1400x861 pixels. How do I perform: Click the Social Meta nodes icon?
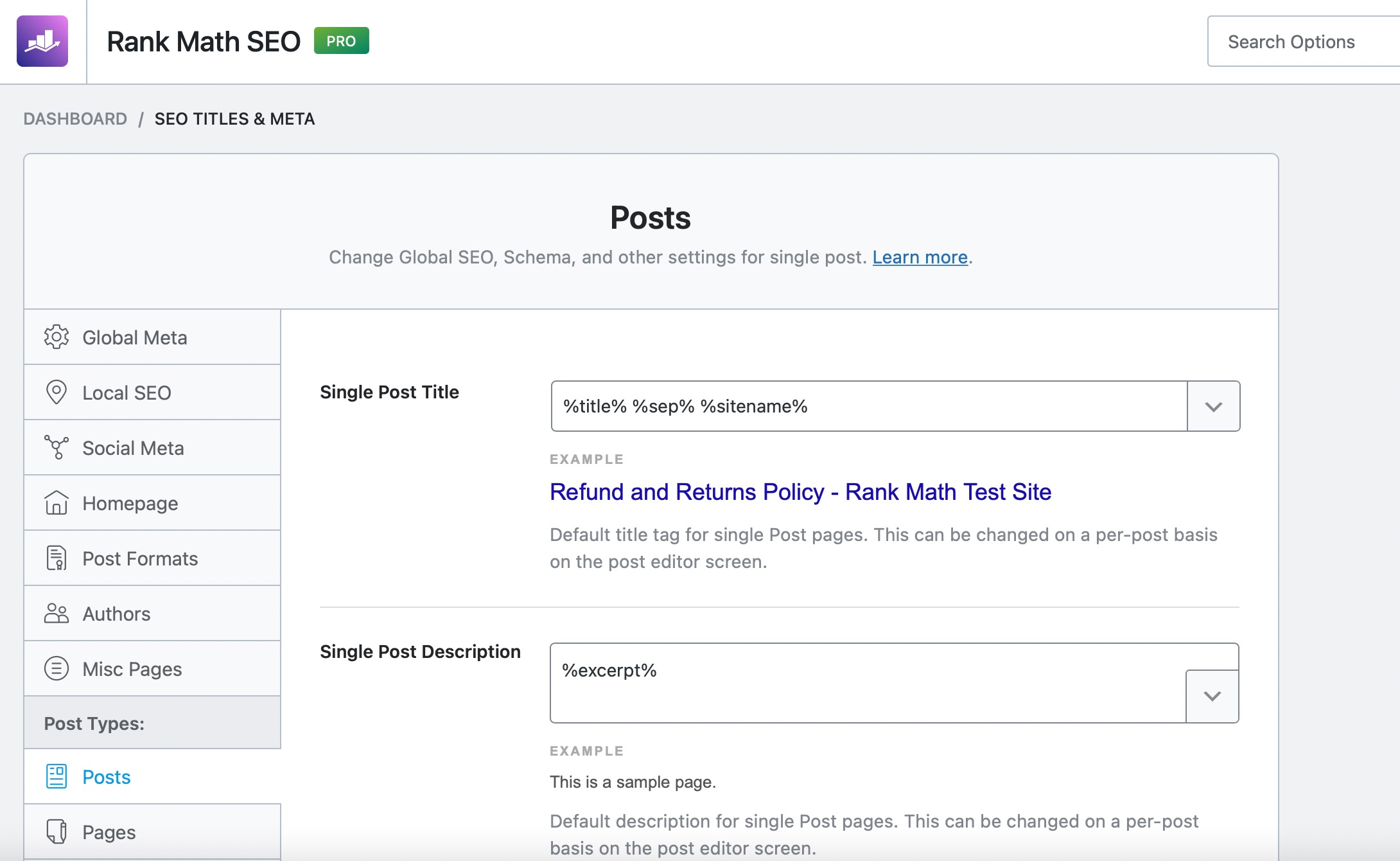(x=57, y=447)
